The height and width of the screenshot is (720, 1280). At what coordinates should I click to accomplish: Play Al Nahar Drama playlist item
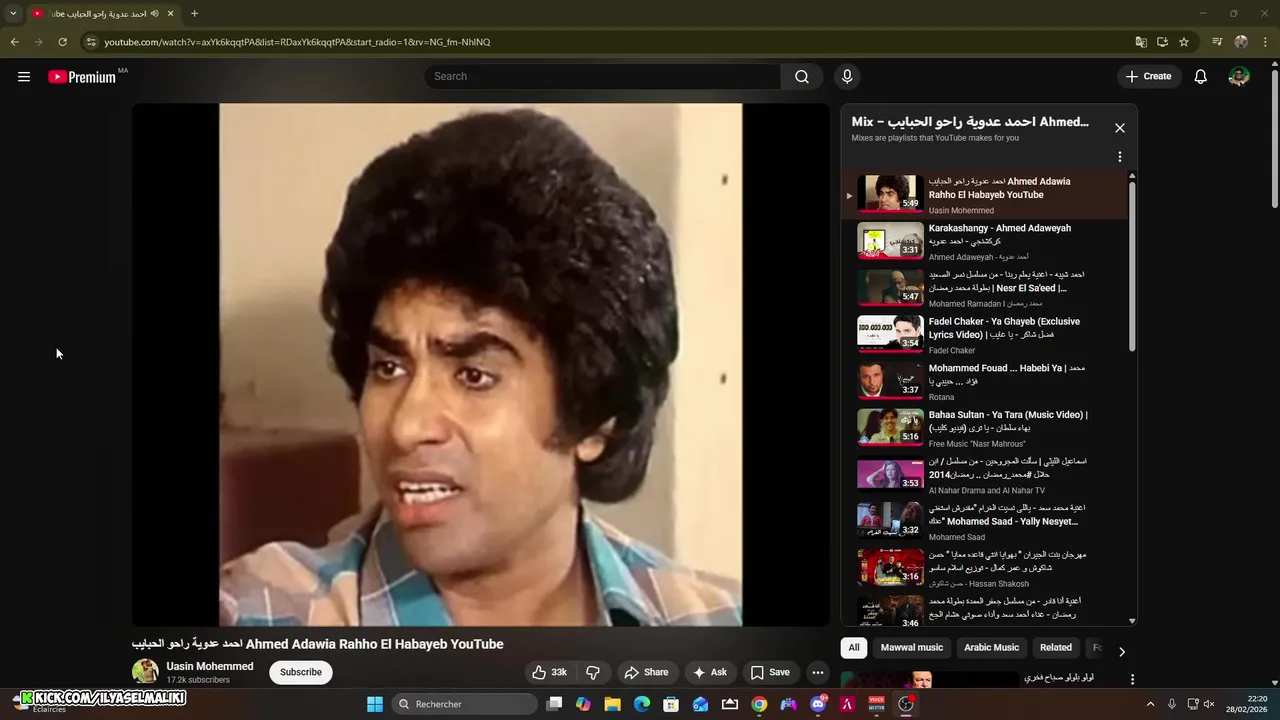pos(985,475)
